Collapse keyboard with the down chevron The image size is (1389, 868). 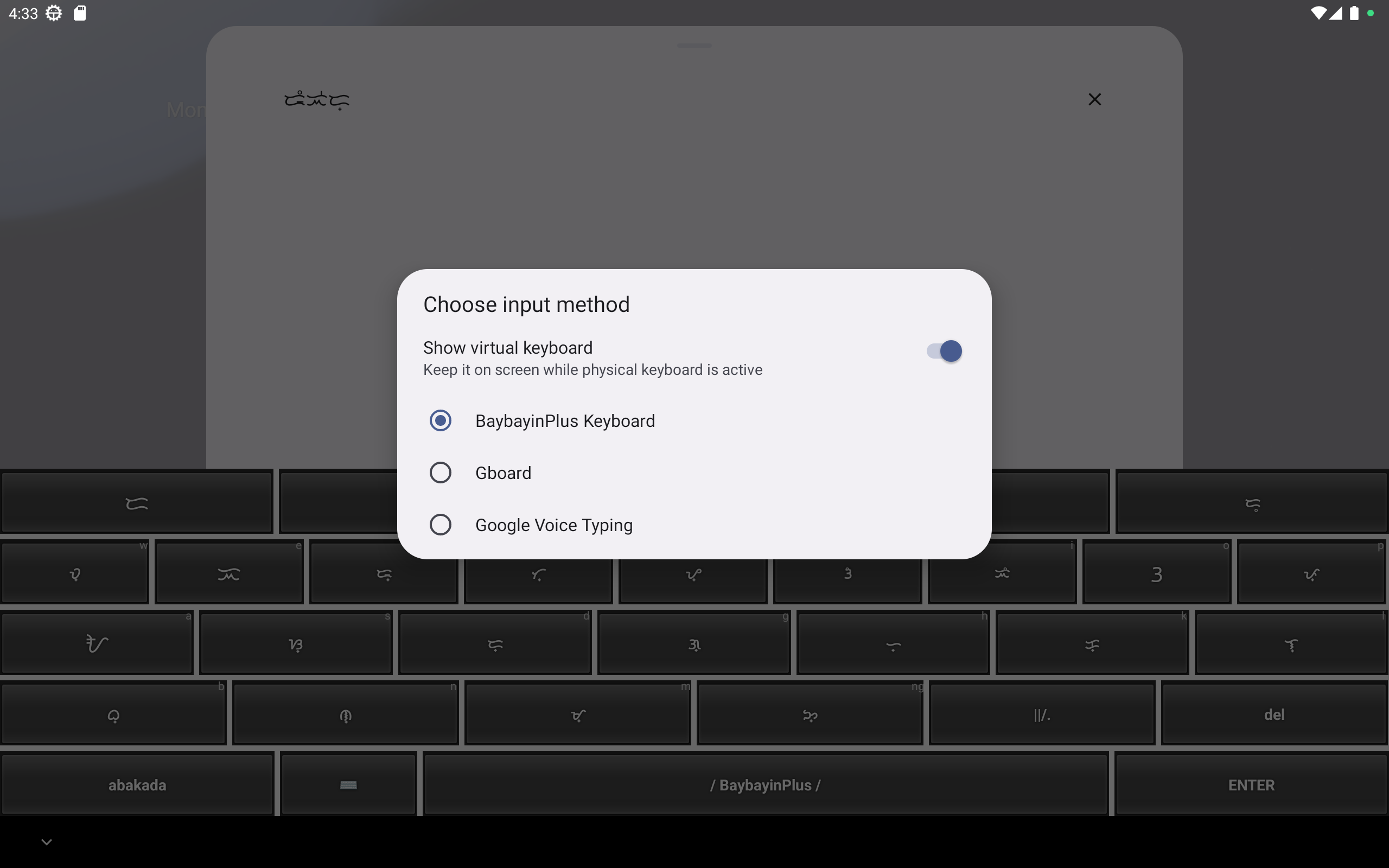(x=47, y=841)
